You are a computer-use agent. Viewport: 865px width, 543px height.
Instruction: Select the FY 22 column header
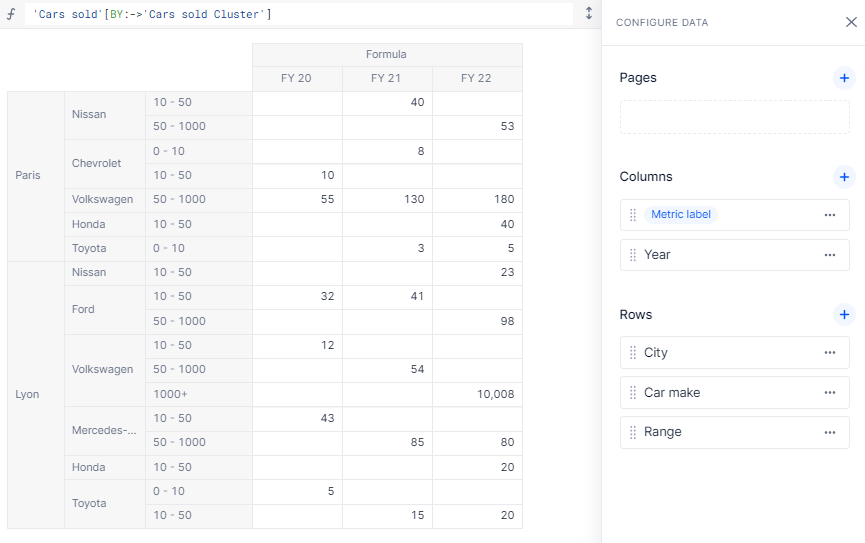(x=477, y=78)
